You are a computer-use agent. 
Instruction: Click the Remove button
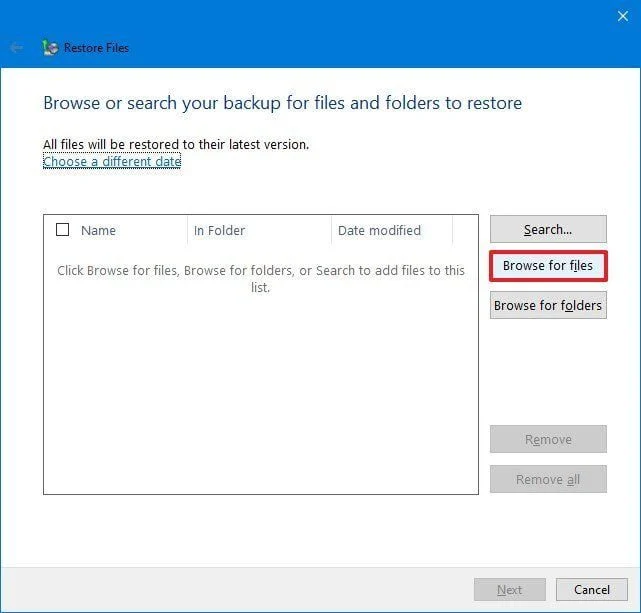[548, 439]
